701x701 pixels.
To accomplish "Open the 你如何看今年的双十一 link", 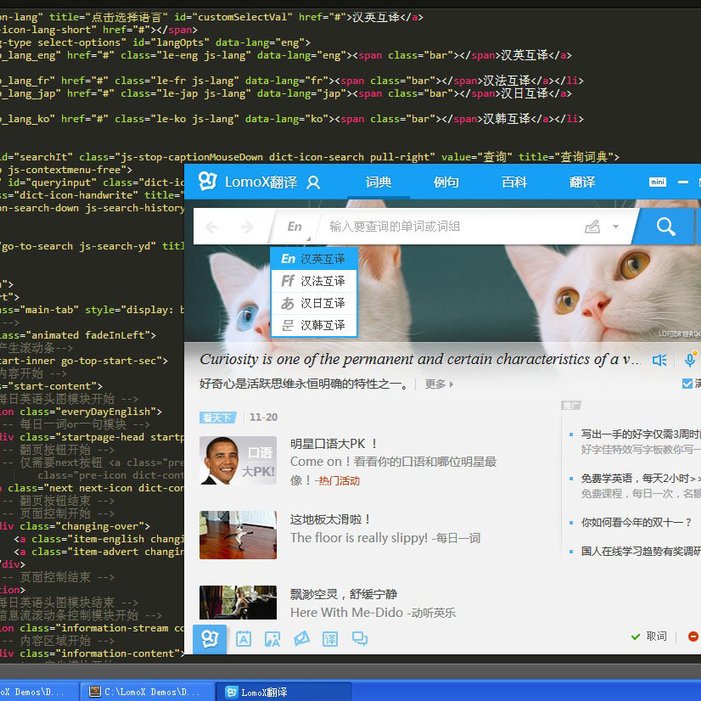I will 636,522.
